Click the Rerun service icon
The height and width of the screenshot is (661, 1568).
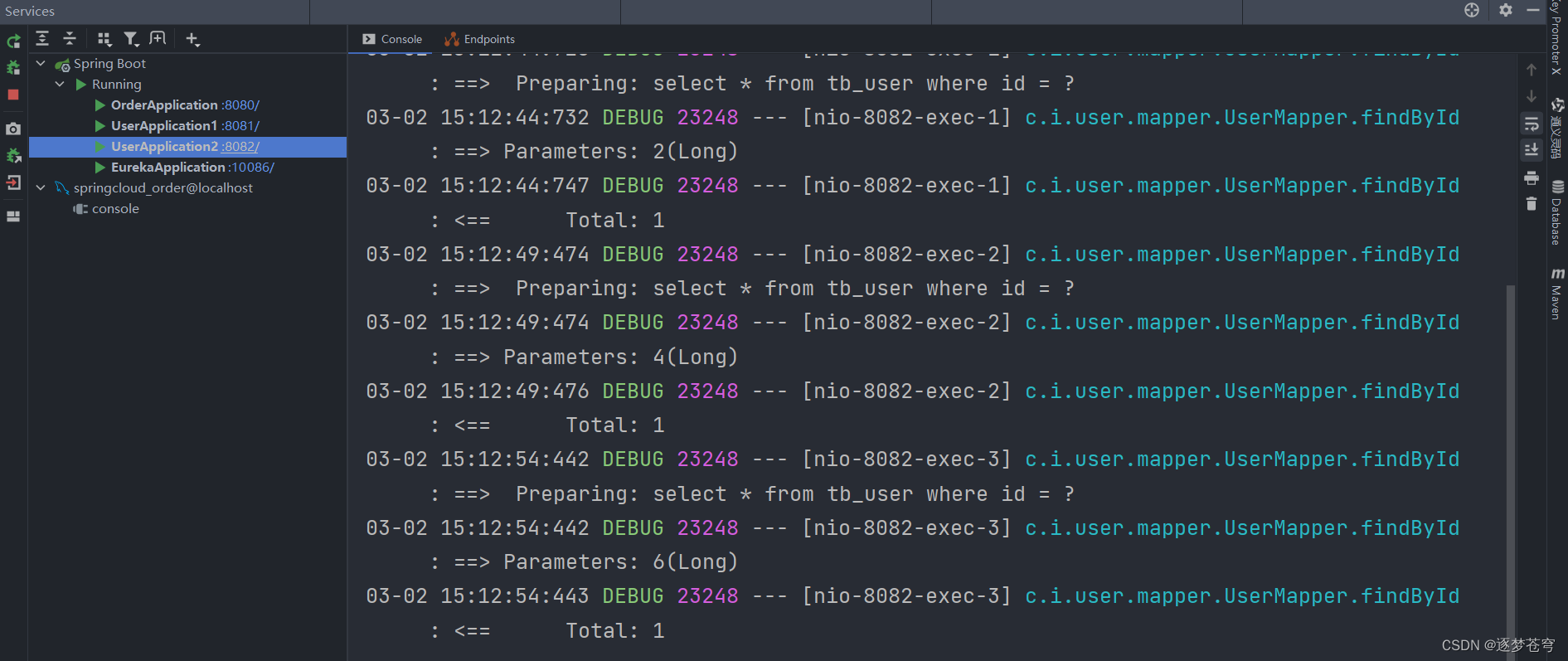13,41
